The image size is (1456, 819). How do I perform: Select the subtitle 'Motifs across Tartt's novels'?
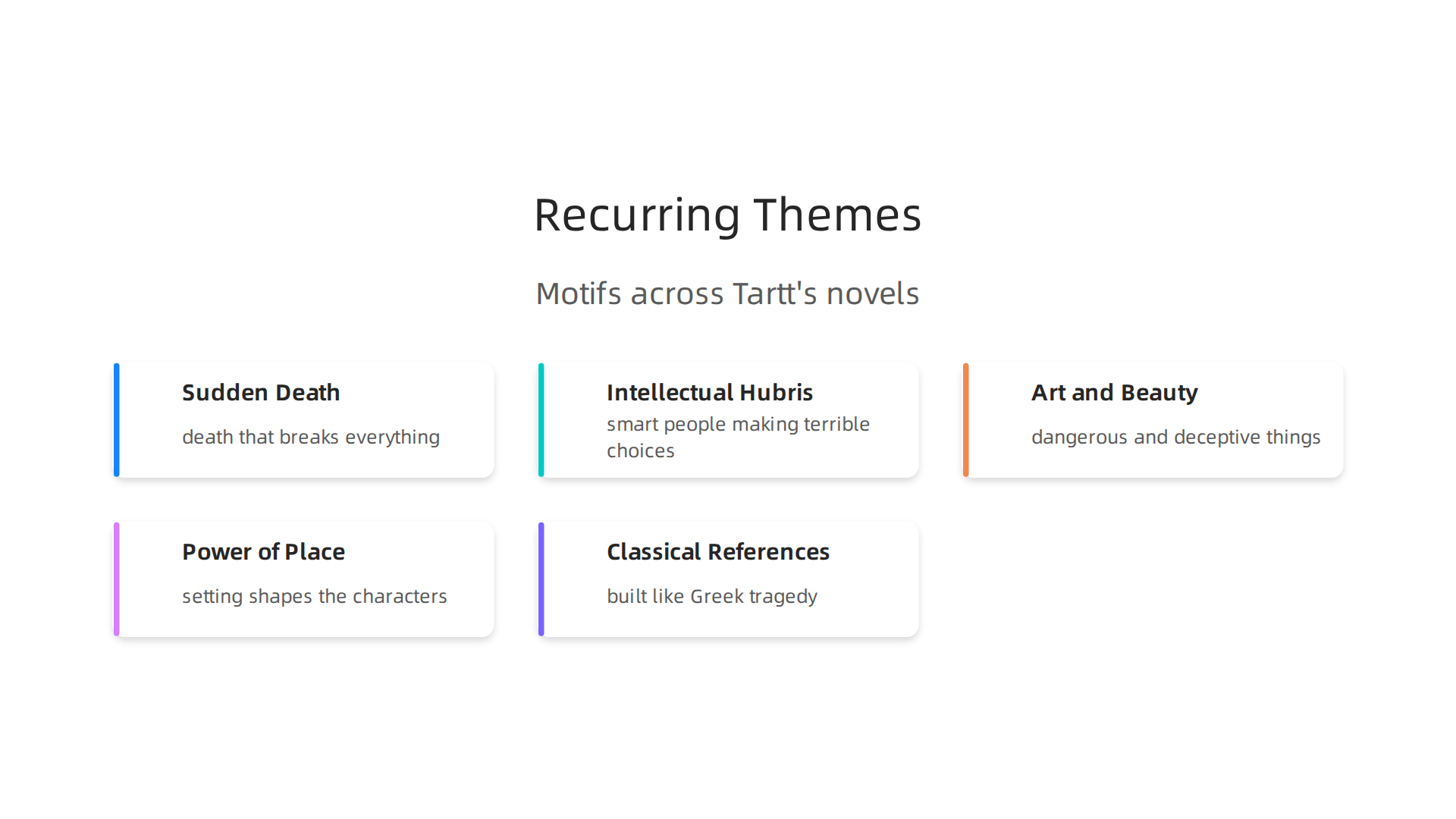(x=728, y=293)
